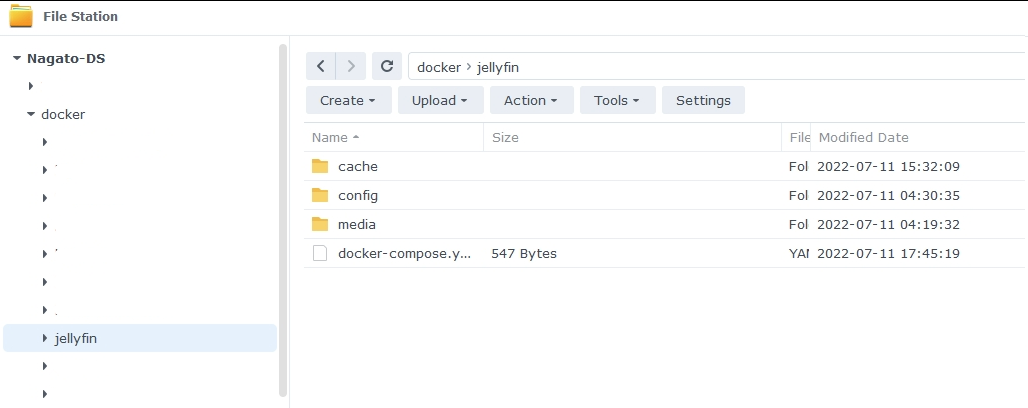Click the forward navigation arrow

coord(350,66)
